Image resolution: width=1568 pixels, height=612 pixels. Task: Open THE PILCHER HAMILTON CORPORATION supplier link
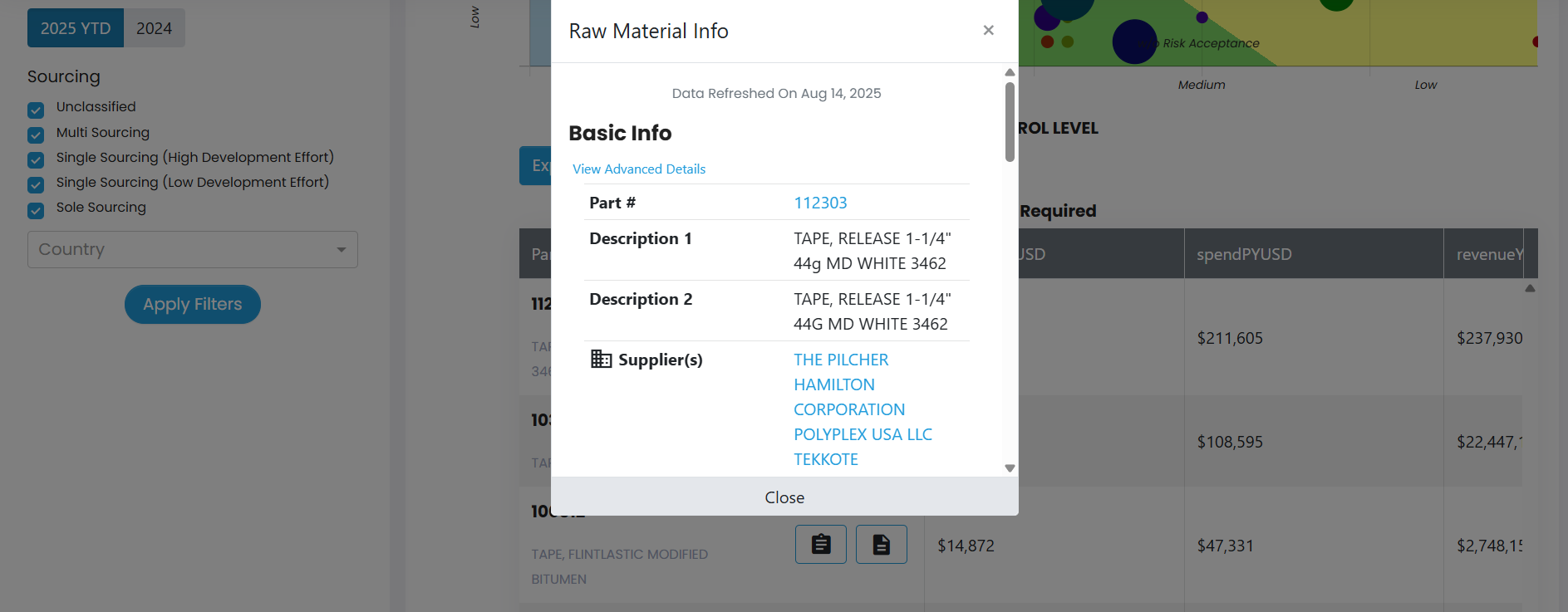pyautogui.click(x=848, y=384)
